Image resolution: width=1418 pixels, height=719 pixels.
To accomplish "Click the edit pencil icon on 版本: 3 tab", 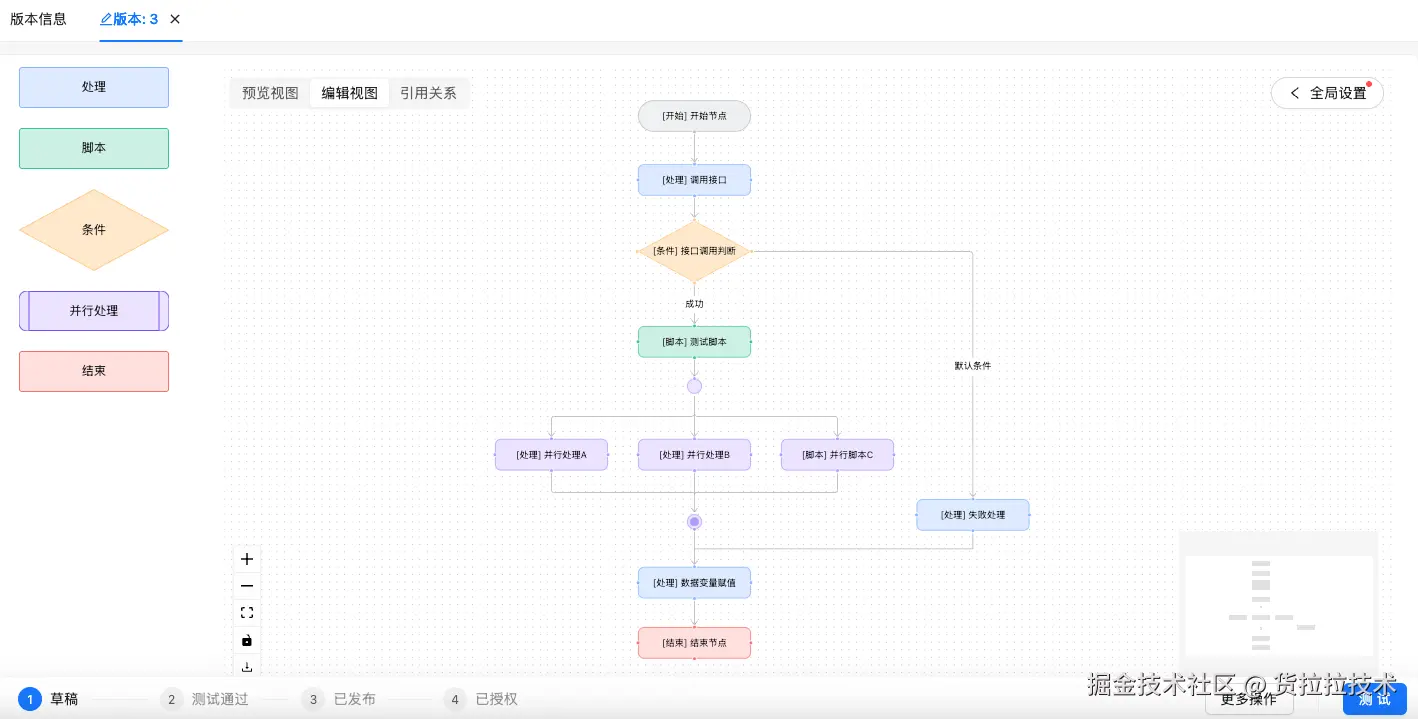I will click(x=105, y=19).
